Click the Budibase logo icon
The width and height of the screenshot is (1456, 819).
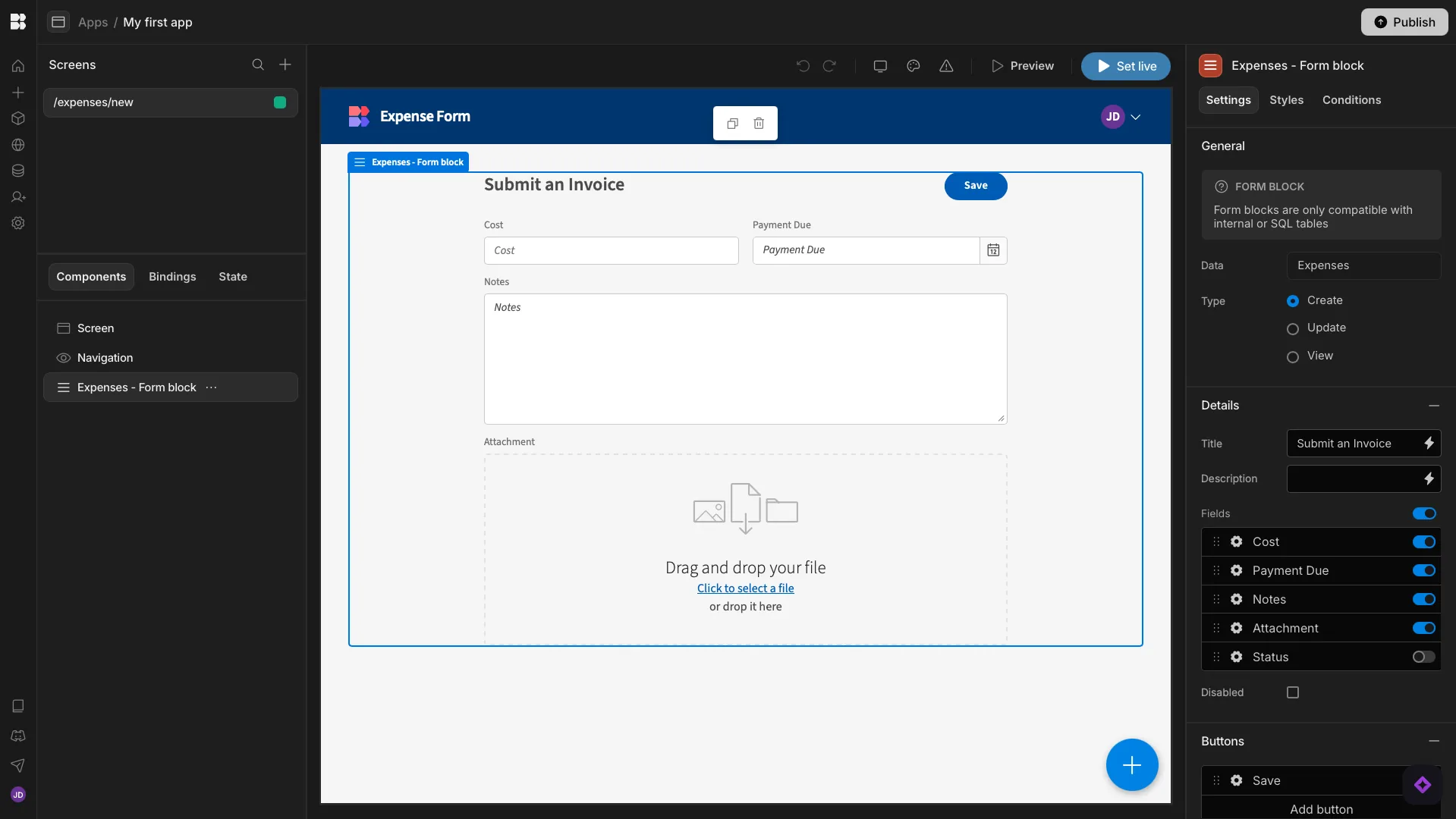(x=18, y=22)
